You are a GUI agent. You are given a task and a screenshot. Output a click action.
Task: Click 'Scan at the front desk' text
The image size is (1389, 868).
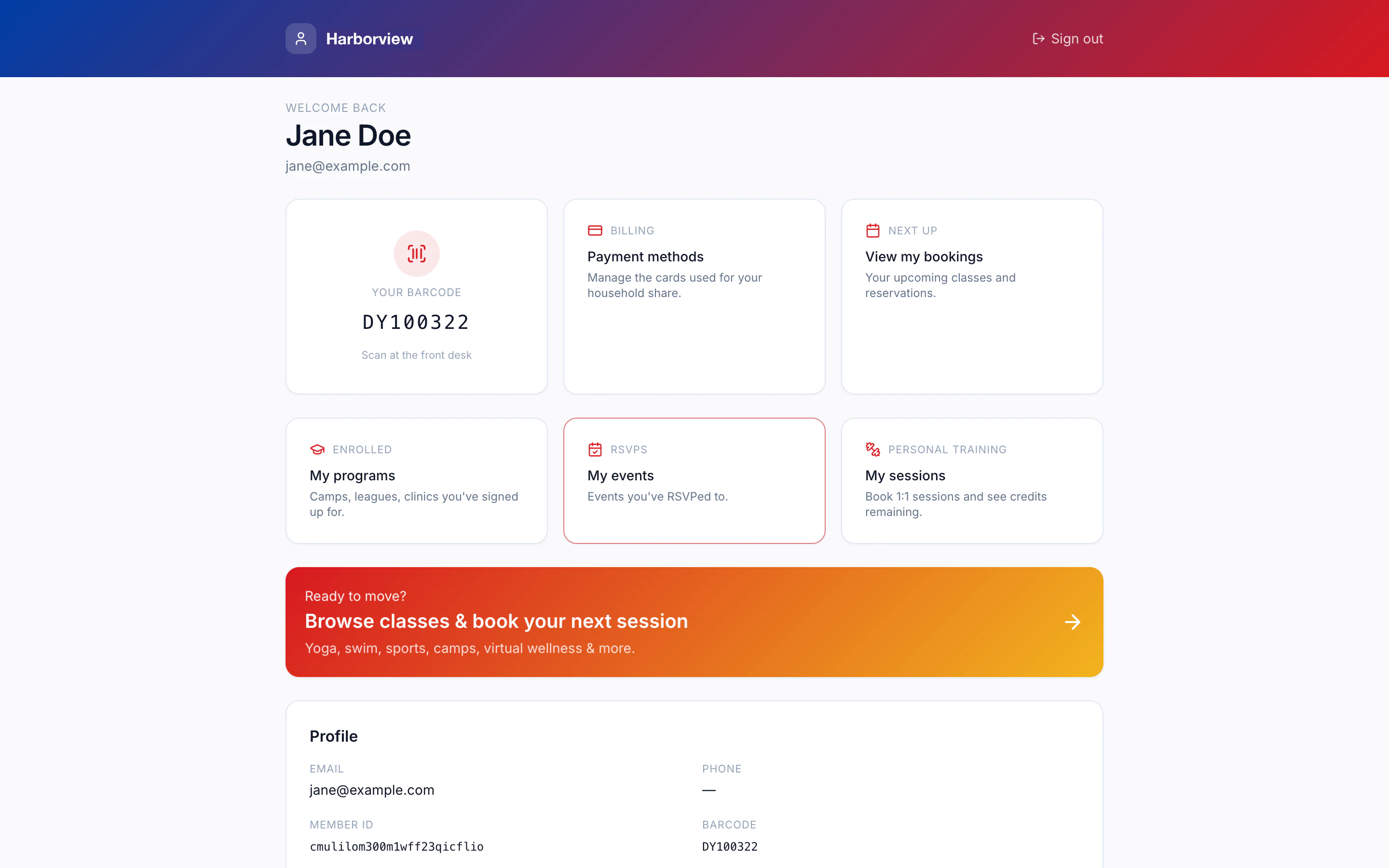coord(417,355)
